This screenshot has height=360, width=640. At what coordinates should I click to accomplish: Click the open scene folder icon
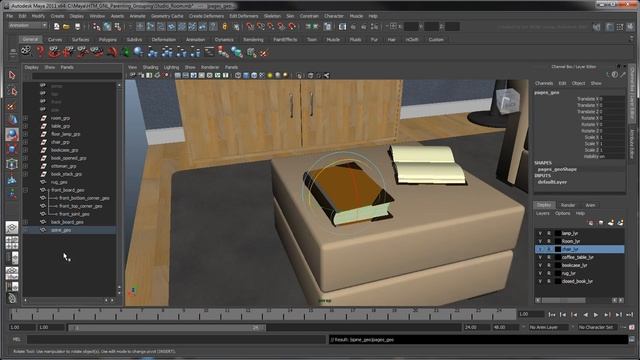click(x=66, y=27)
